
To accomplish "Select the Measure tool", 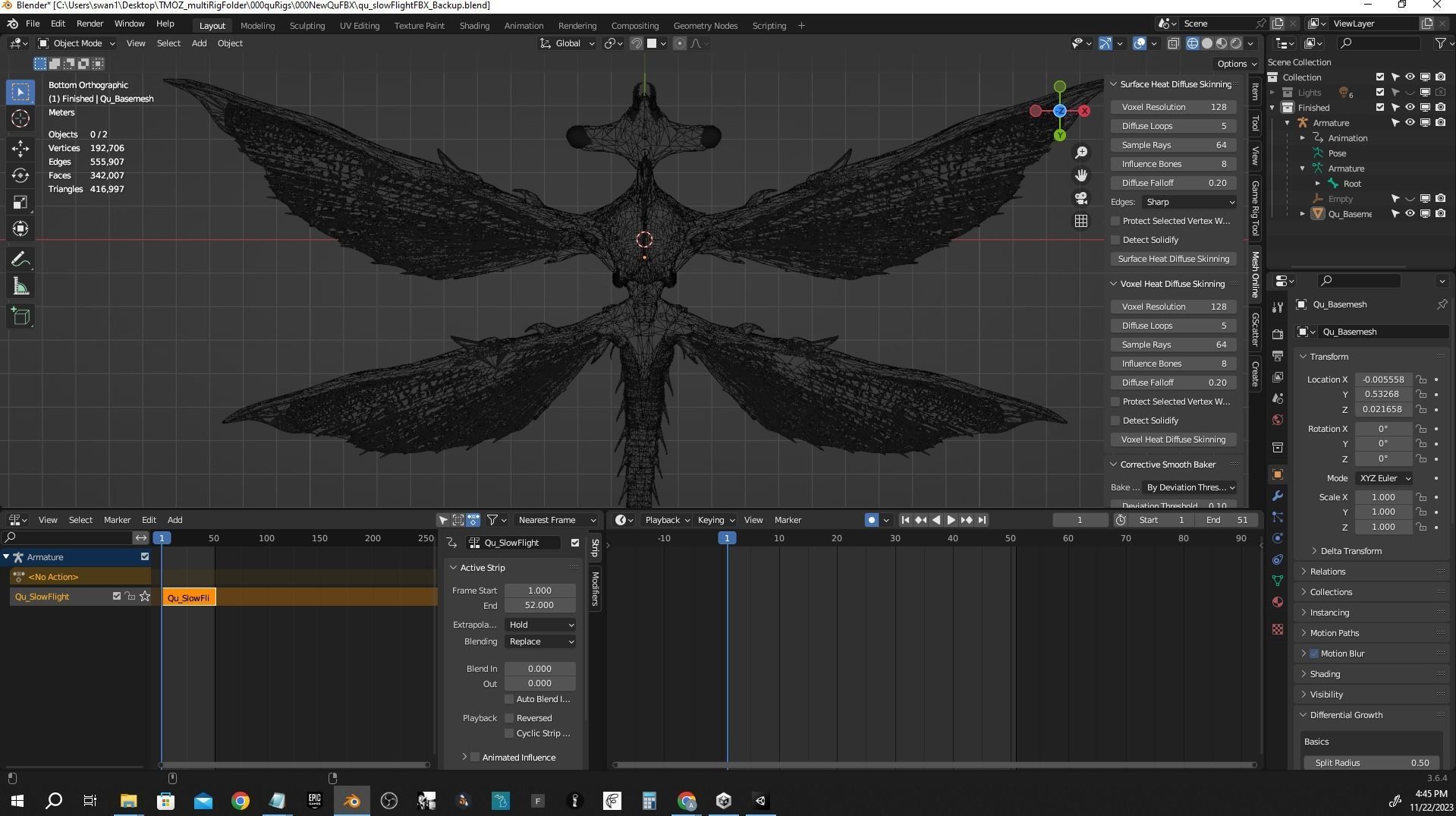I will pyautogui.click(x=20, y=287).
